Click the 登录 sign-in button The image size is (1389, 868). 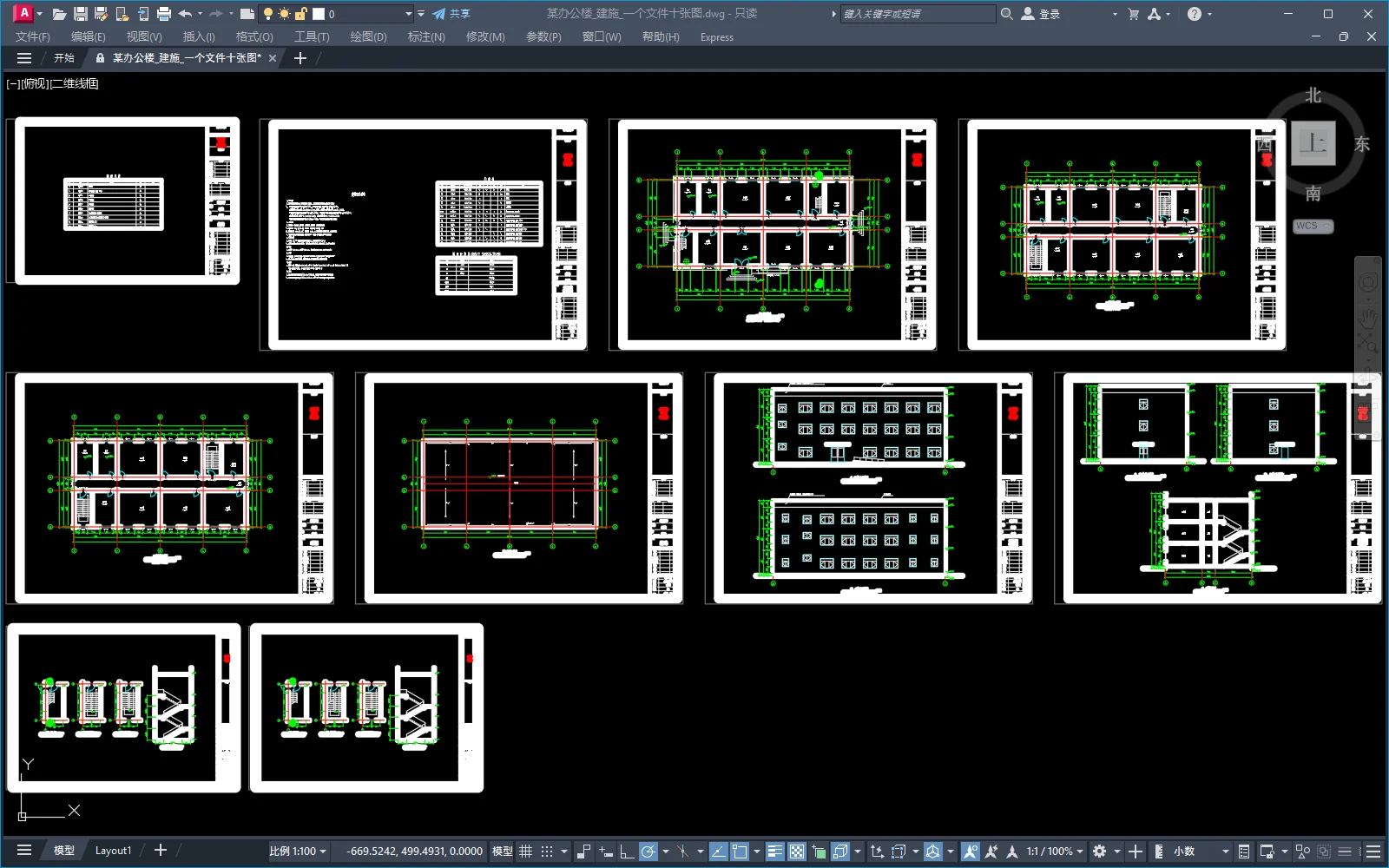point(1041,14)
